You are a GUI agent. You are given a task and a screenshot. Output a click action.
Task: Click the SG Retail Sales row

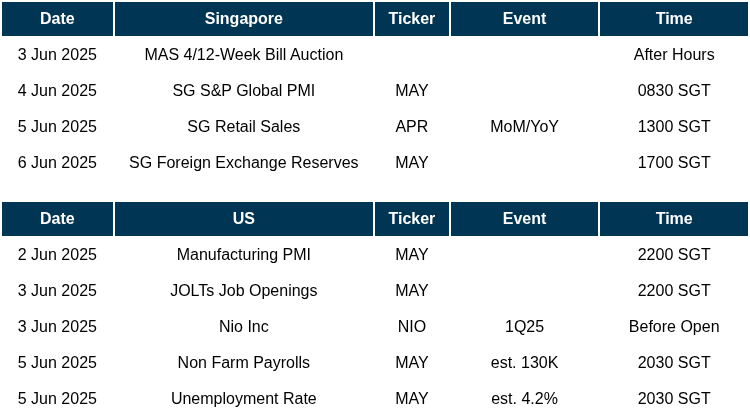[375, 127]
